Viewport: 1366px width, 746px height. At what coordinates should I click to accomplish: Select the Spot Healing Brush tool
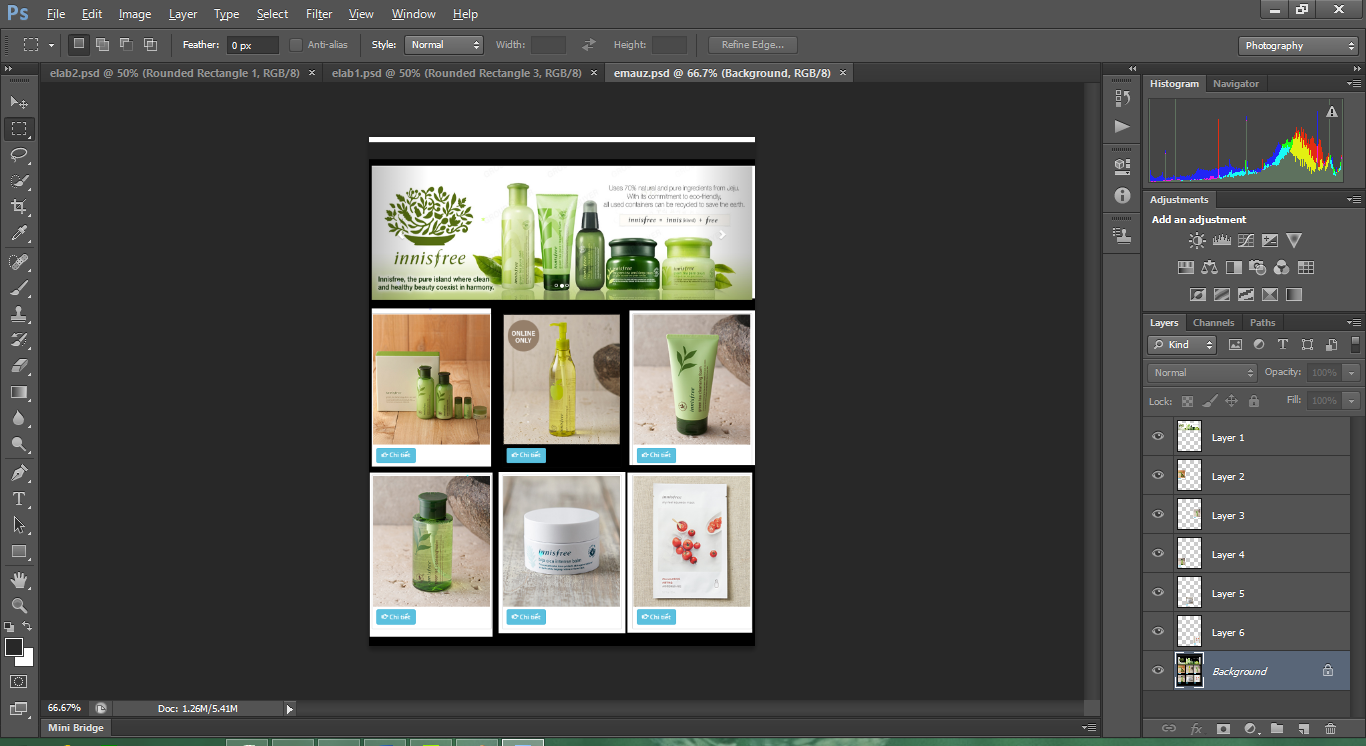[19, 262]
